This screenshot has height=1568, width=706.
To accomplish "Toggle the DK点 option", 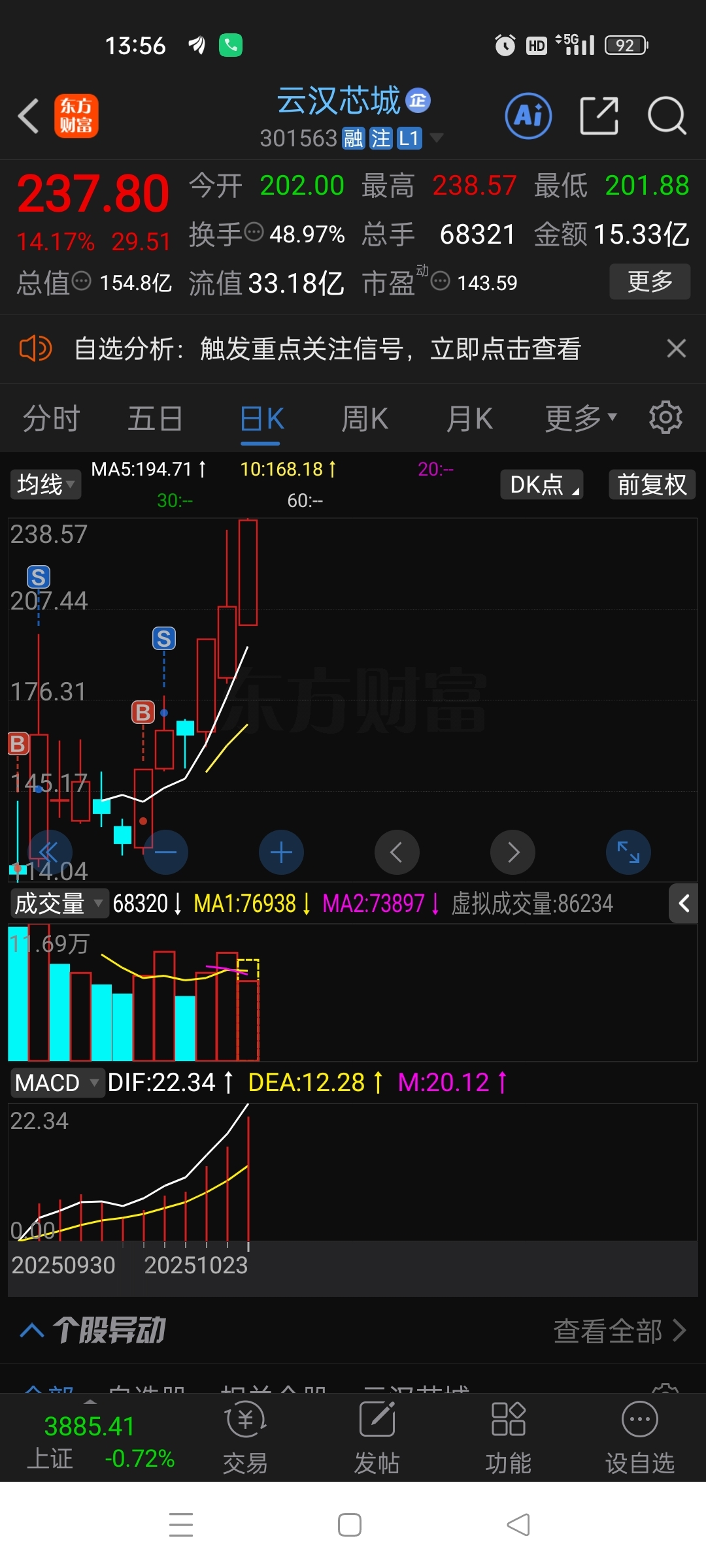I will (541, 485).
